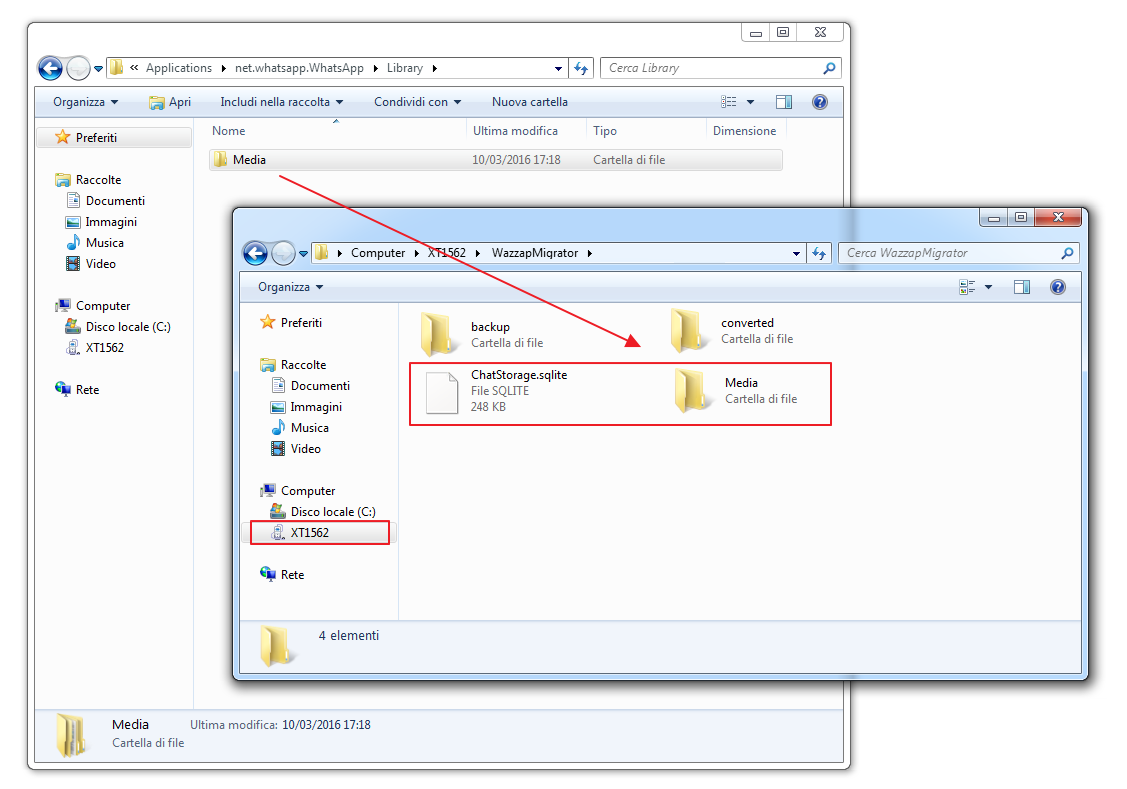Go back in the WazzapMigrator window
This screenshot has height=789, width=1127.
[255, 253]
